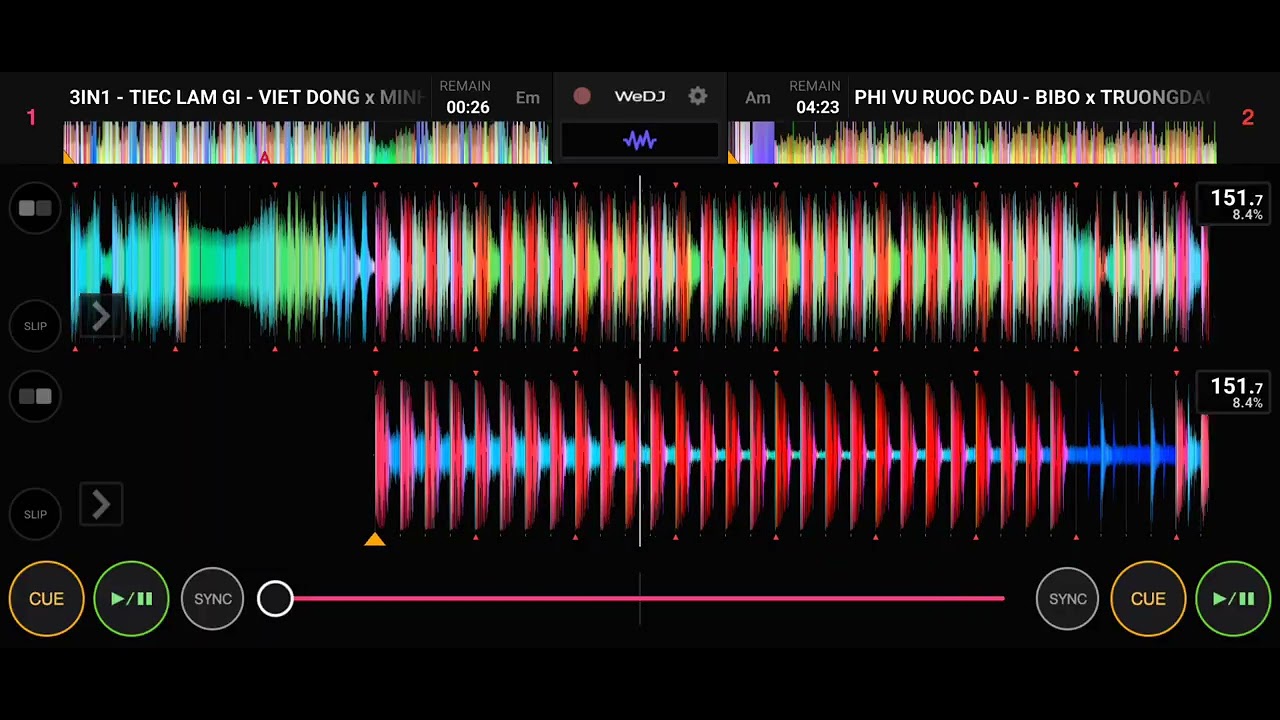Click the crossfader handle
Screen dimensions: 1280x720
coord(275,599)
